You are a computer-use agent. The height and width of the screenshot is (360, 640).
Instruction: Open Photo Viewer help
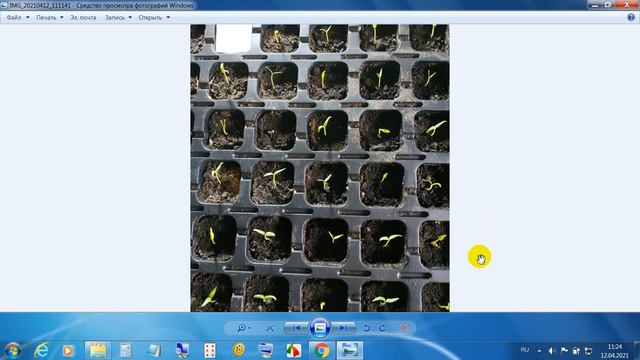pyautogui.click(x=631, y=17)
